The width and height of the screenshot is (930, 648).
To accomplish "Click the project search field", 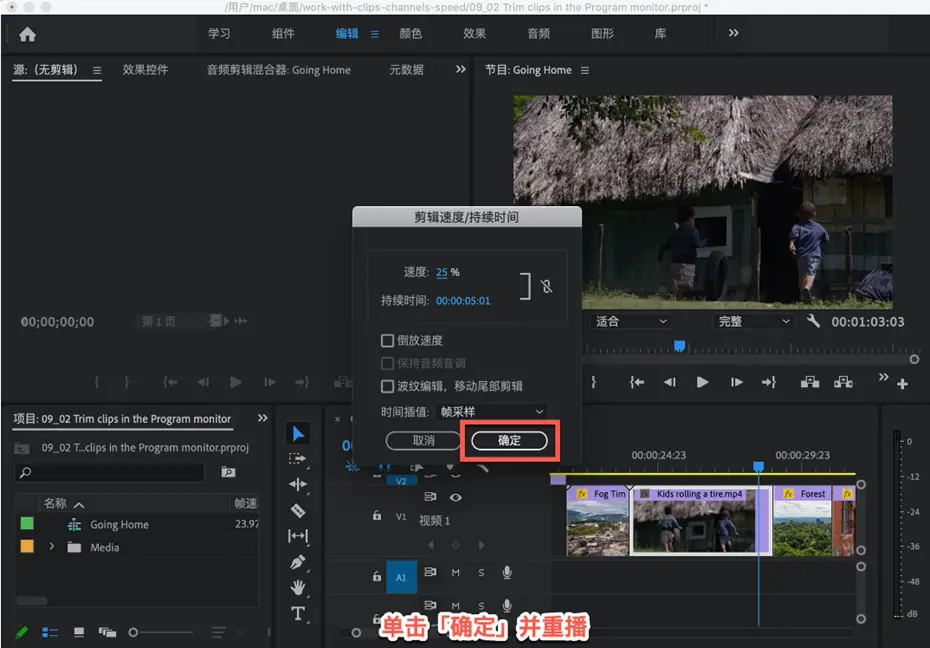I will [x=110, y=473].
